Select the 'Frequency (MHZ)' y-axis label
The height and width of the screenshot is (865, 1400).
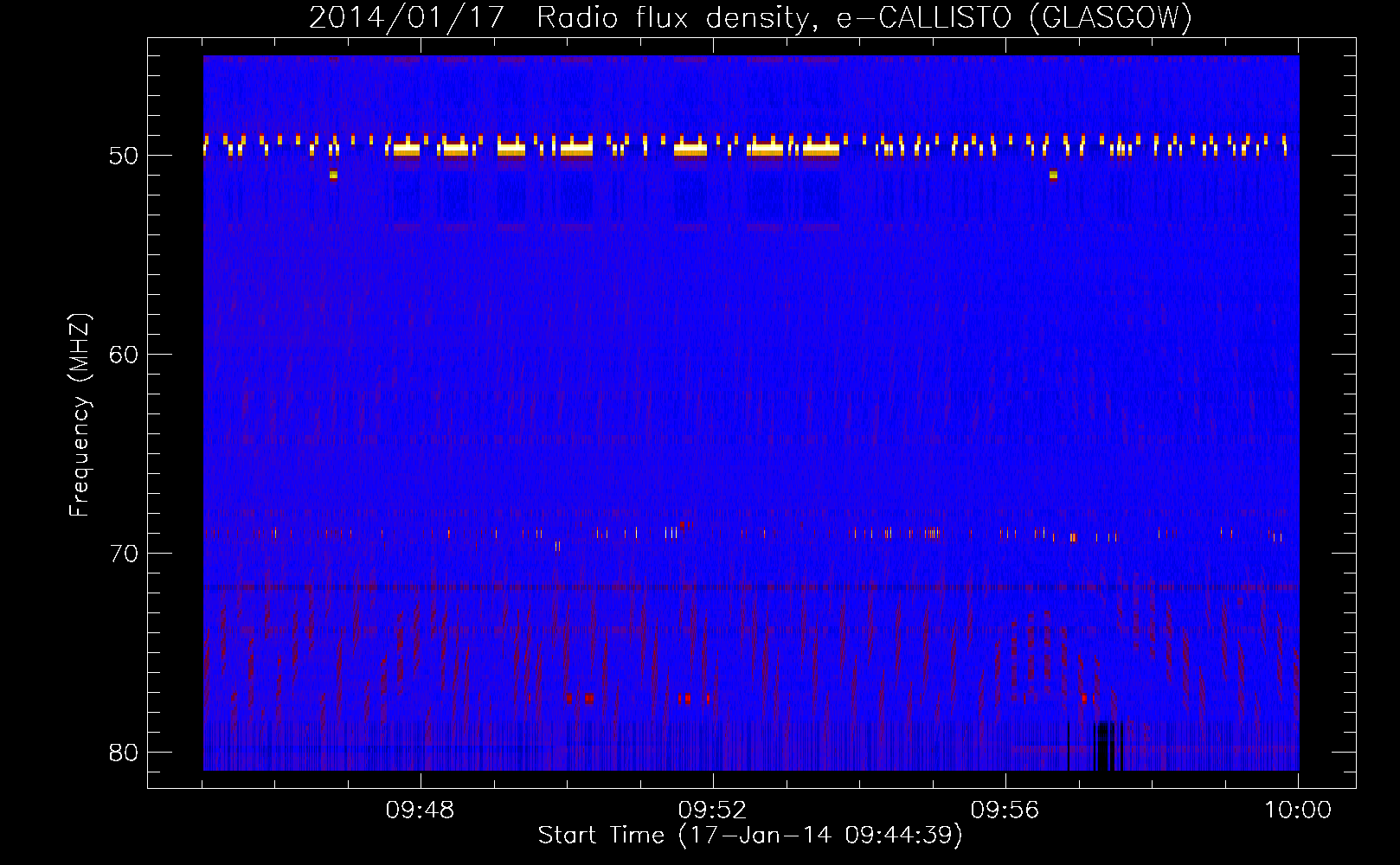click(80, 415)
